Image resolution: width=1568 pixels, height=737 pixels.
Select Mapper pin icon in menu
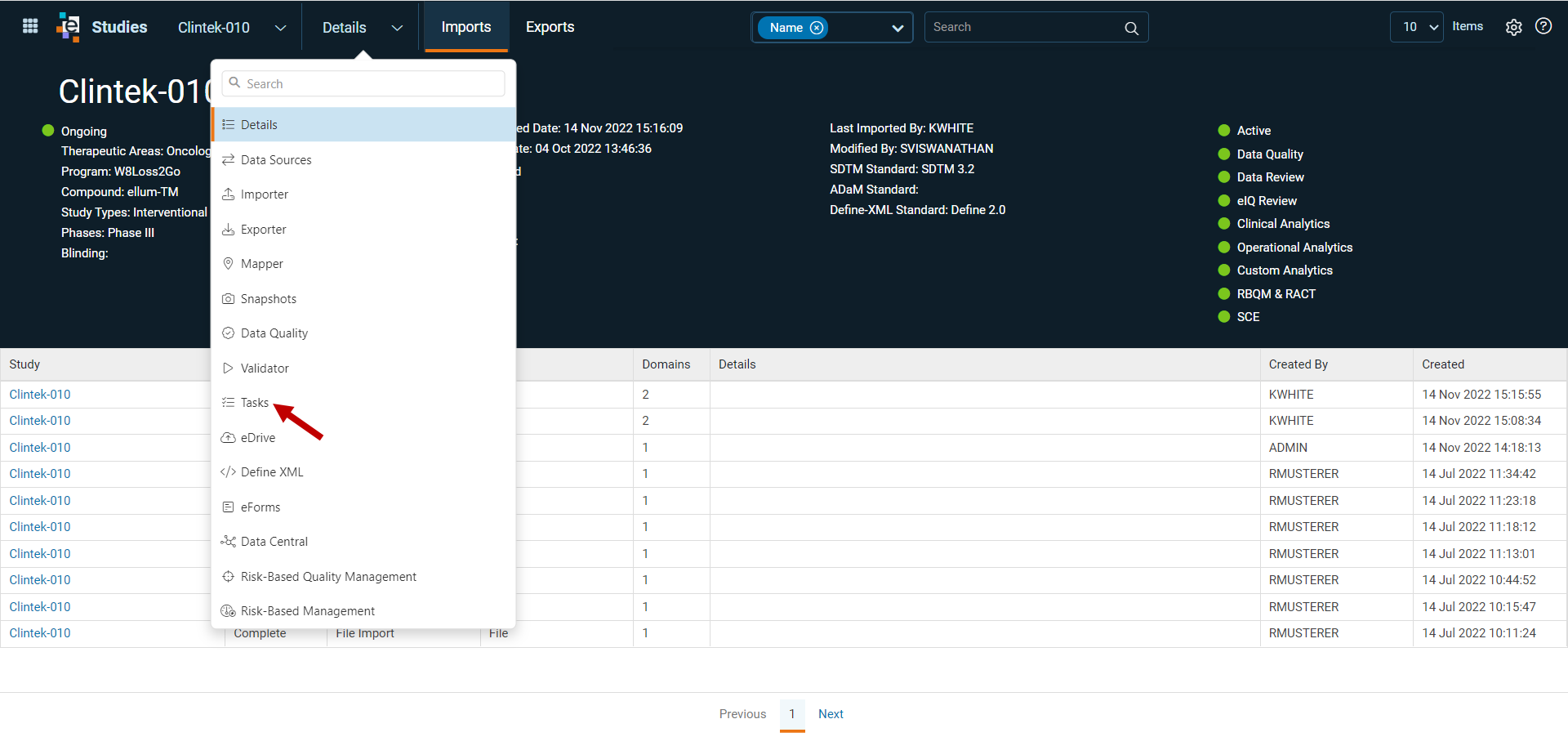click(228, 263)
